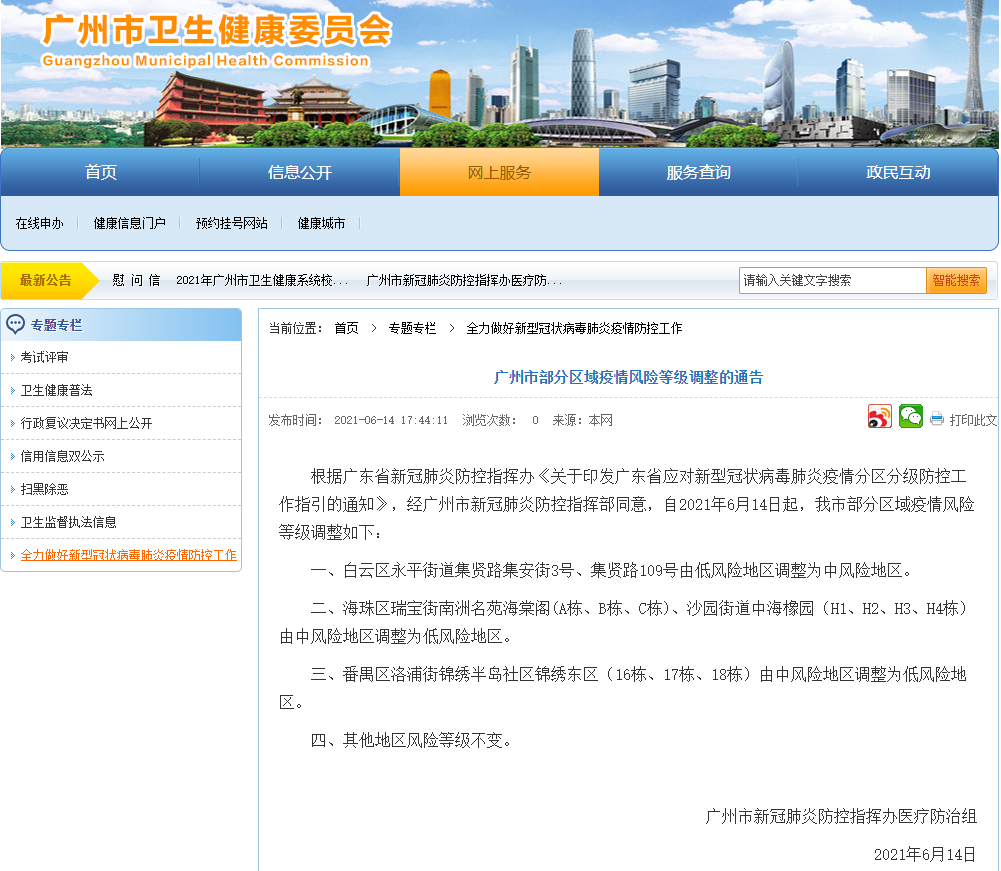
Task: Click the 最新公告 yellow arrow label
Action: 47,281
